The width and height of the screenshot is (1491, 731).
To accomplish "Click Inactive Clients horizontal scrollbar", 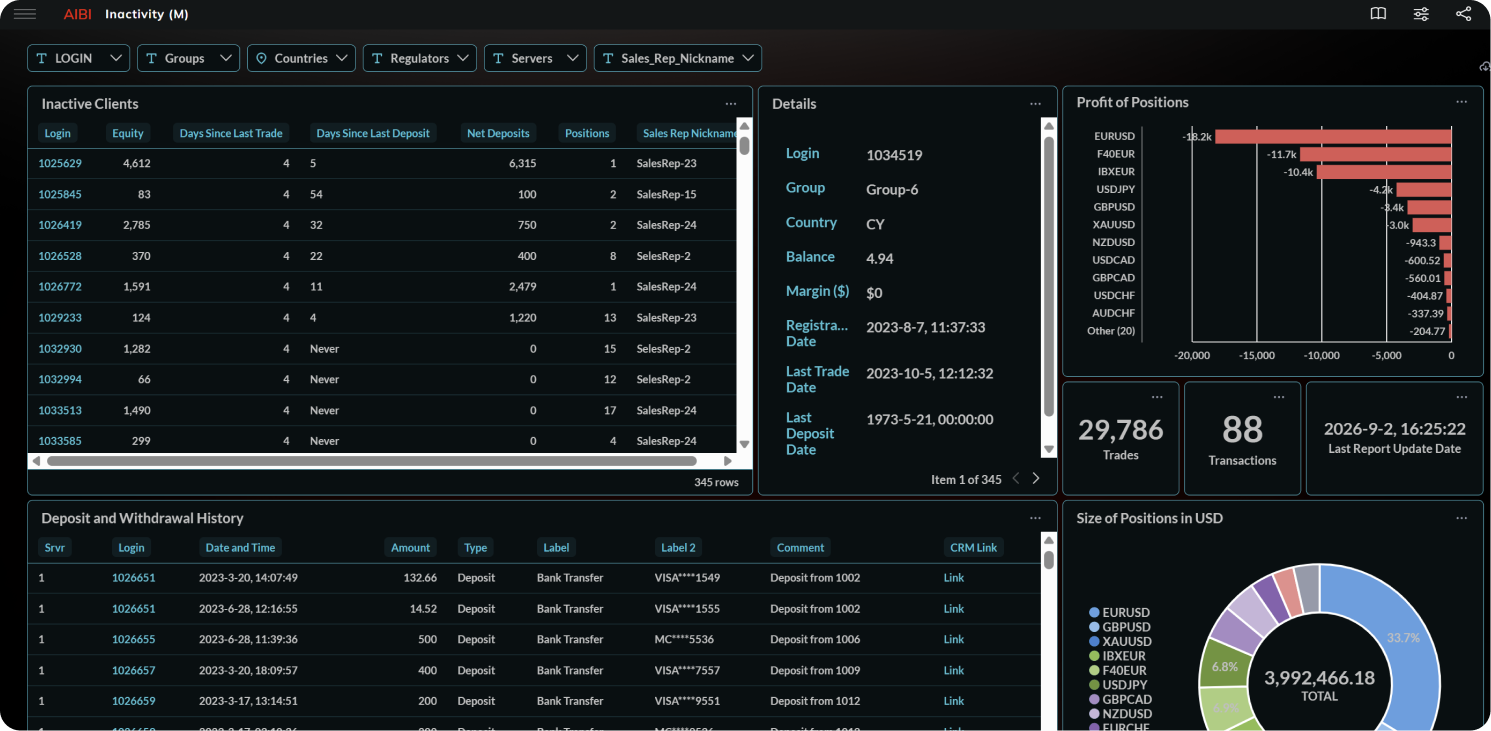I will click(371, 461).
